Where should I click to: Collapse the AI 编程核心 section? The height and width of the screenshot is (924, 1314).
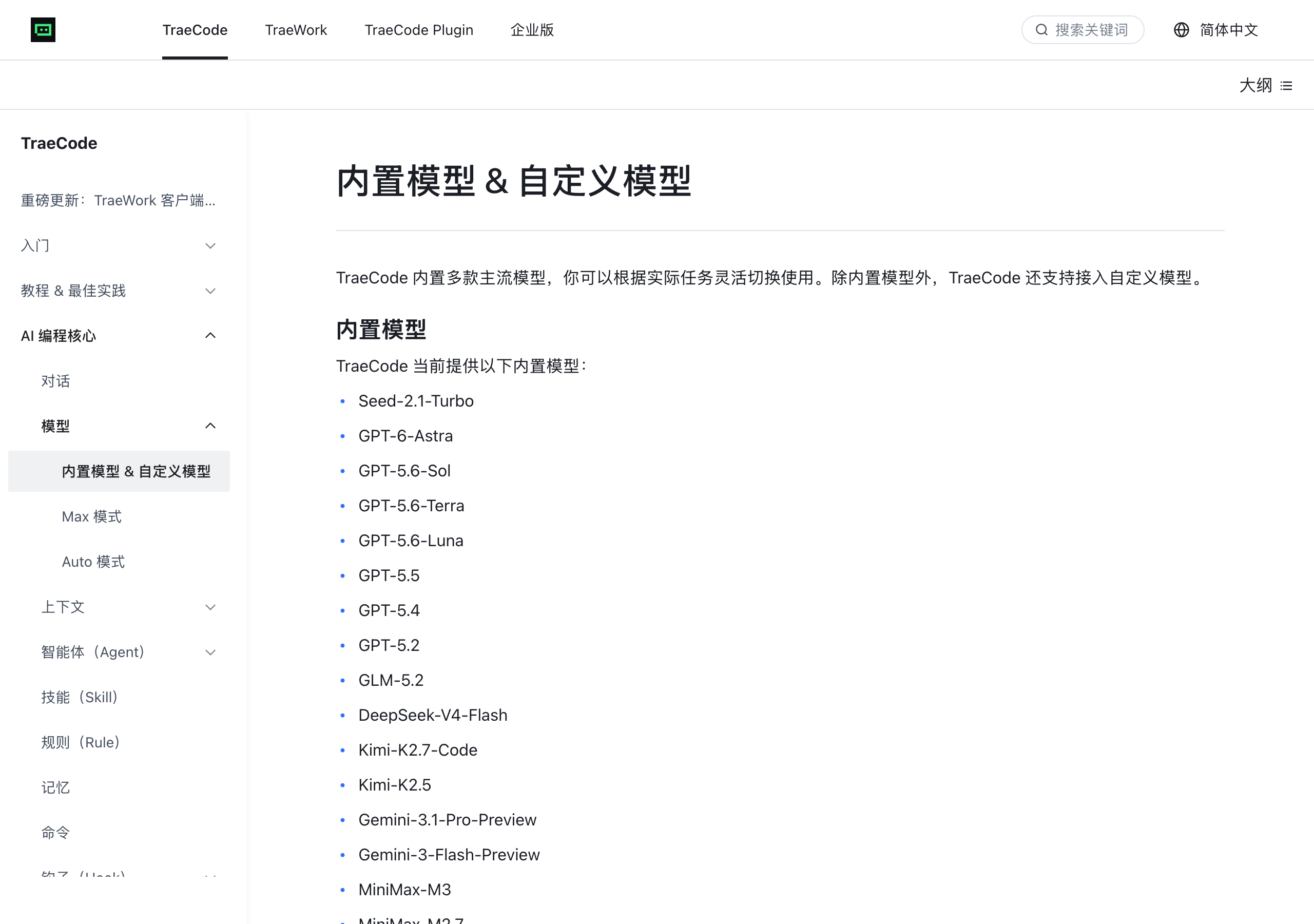click(x=210, y=336)
